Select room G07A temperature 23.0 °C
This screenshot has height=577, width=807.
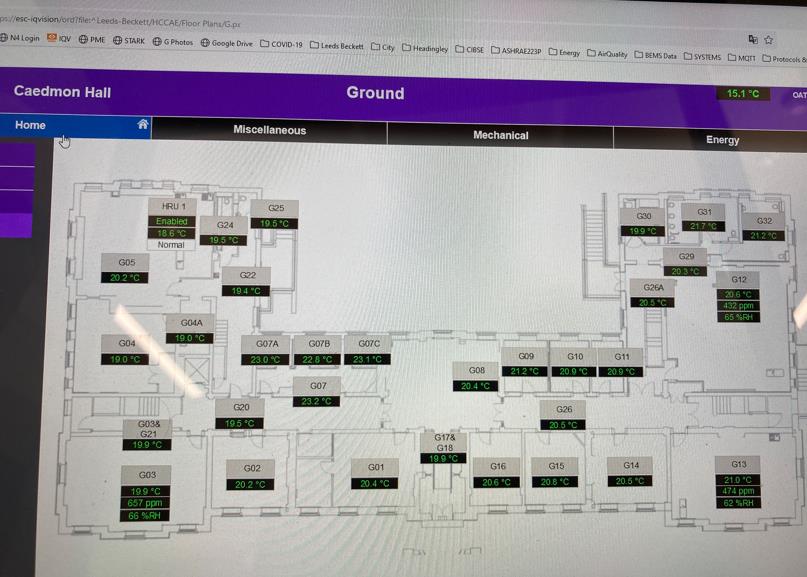click(265, 359)
